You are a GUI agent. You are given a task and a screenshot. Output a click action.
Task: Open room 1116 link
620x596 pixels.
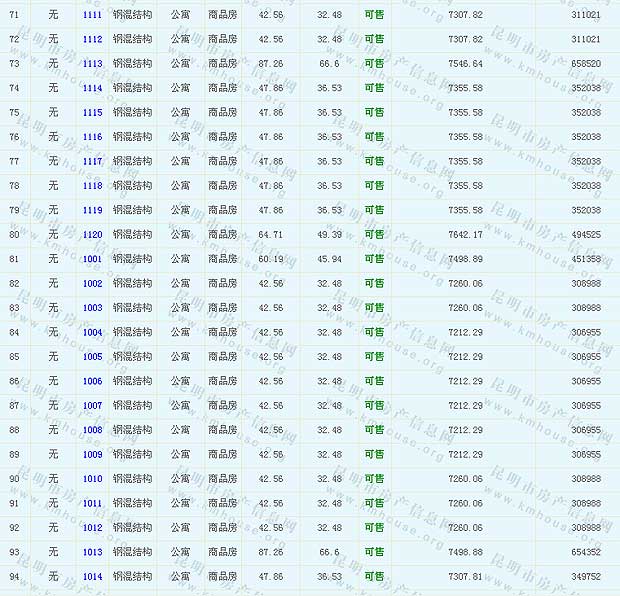[x=92, y=137]
